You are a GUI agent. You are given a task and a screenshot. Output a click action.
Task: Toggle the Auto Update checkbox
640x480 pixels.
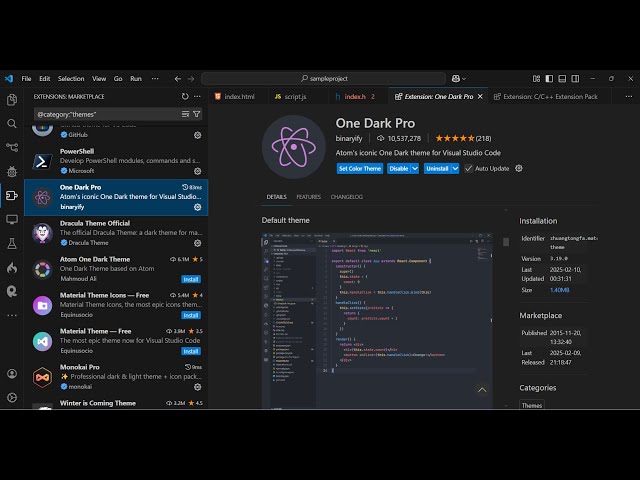click(468, 169)
